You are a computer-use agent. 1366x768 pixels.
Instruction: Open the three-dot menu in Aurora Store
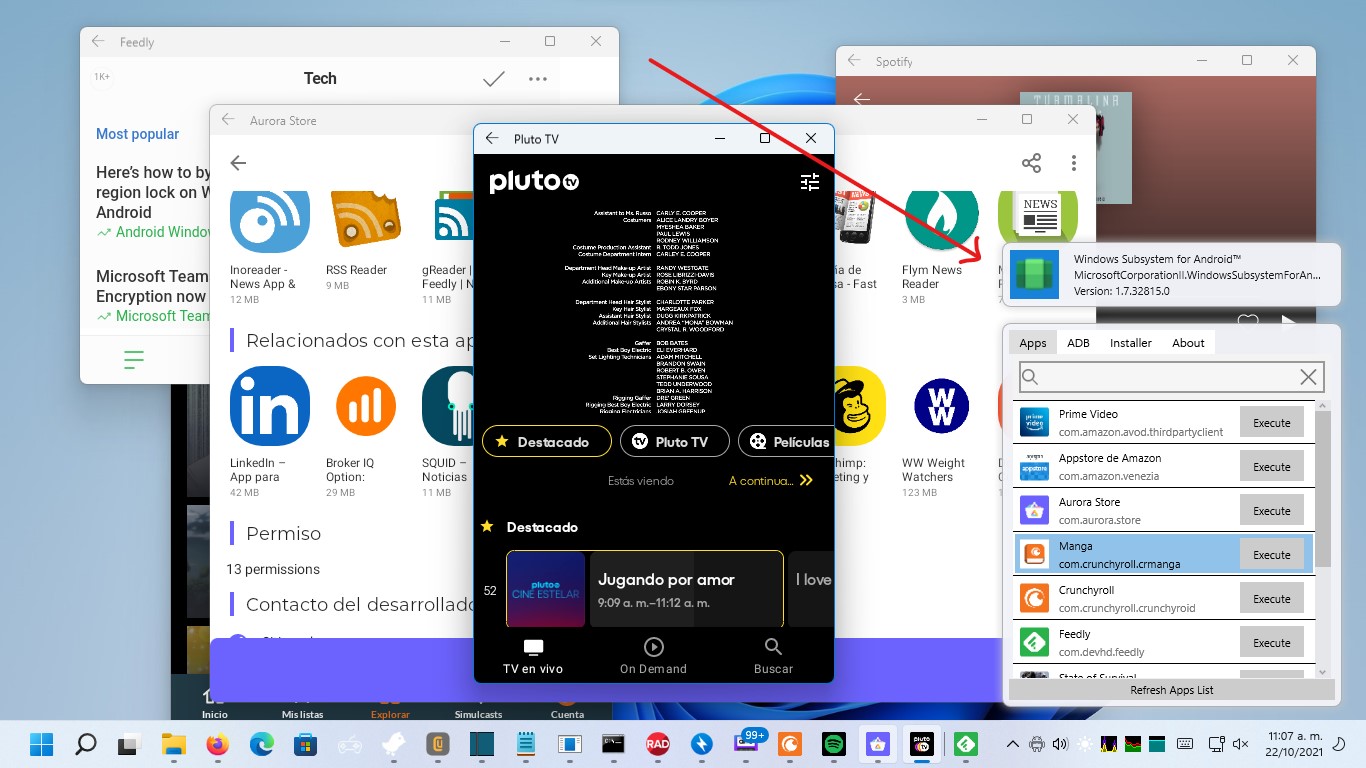coord(1074,163)
